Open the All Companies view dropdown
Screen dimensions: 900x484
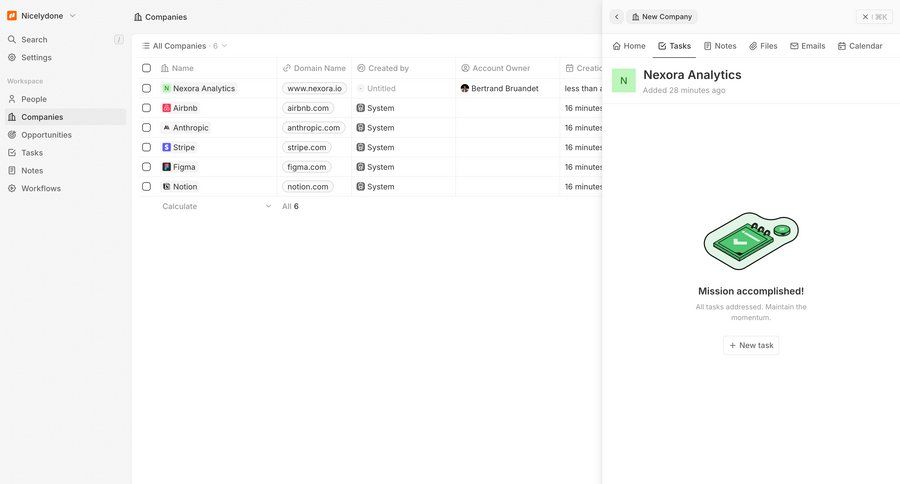coord(184,46)
